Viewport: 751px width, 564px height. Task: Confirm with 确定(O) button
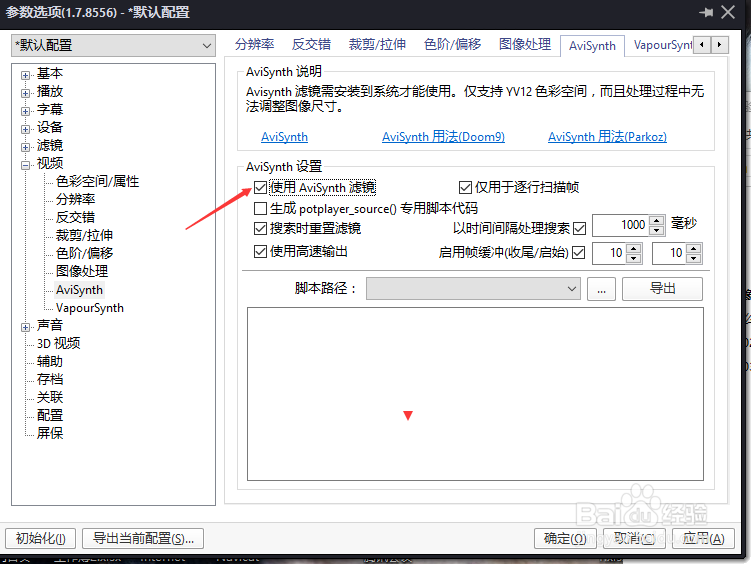pyautogui.click(x=565, y=539)
